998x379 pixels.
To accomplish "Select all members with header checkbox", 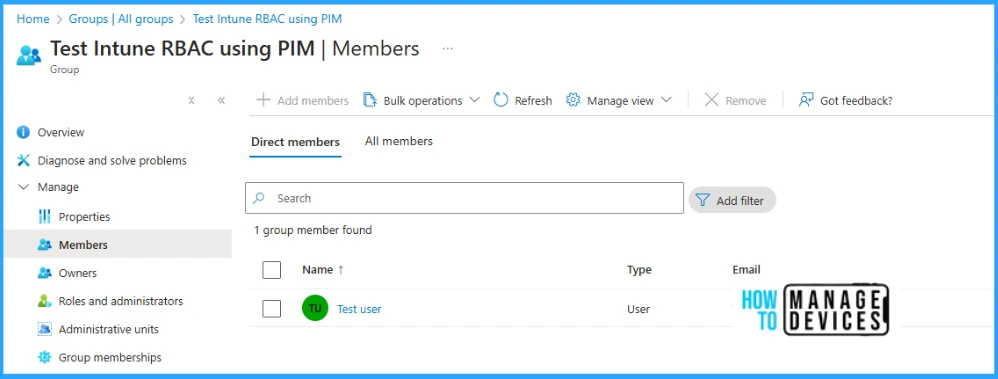I will click(x=272, y=269).
